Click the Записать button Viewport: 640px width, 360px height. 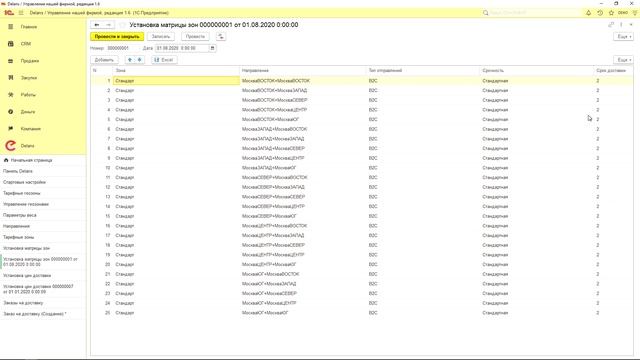(x=161, y=37)
